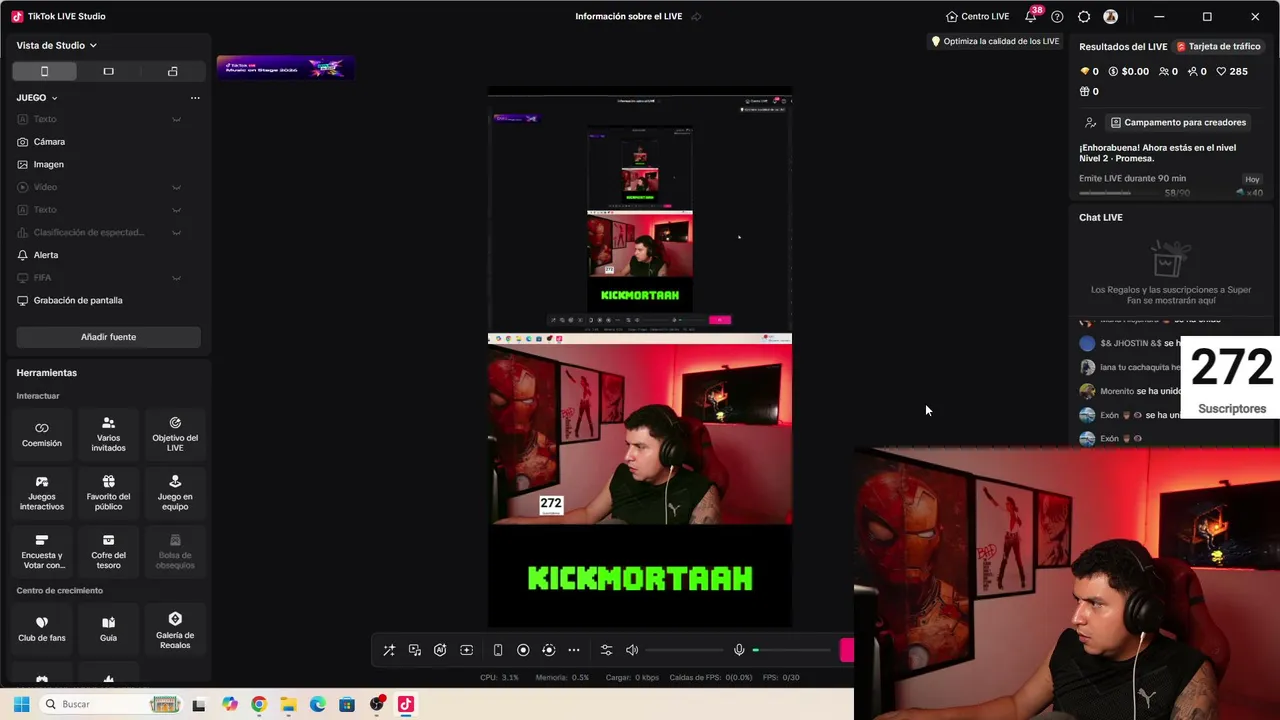Click the FPS: 0/30 status text
Viewport: 1280px width, 720px height.
point(781,678)
